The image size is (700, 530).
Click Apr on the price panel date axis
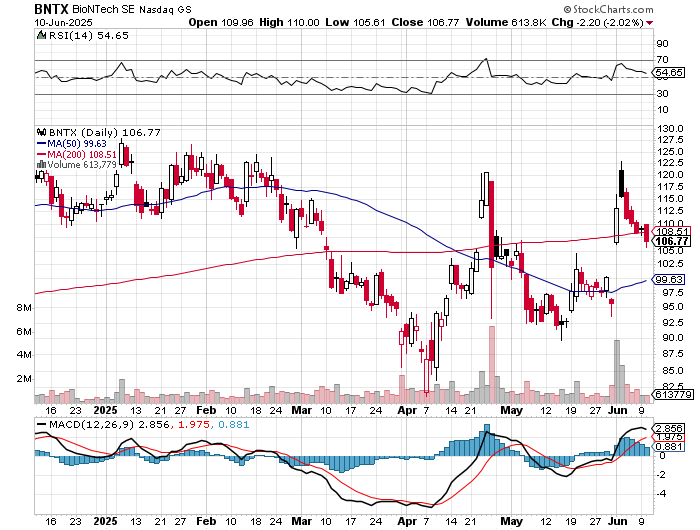coord(407,410)
